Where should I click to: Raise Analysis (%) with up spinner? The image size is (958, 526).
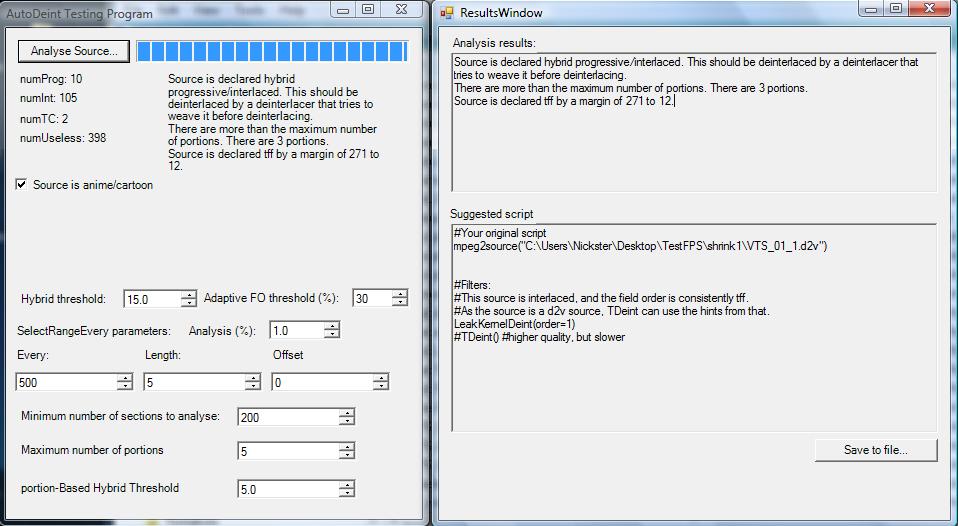tap(332, 326)
